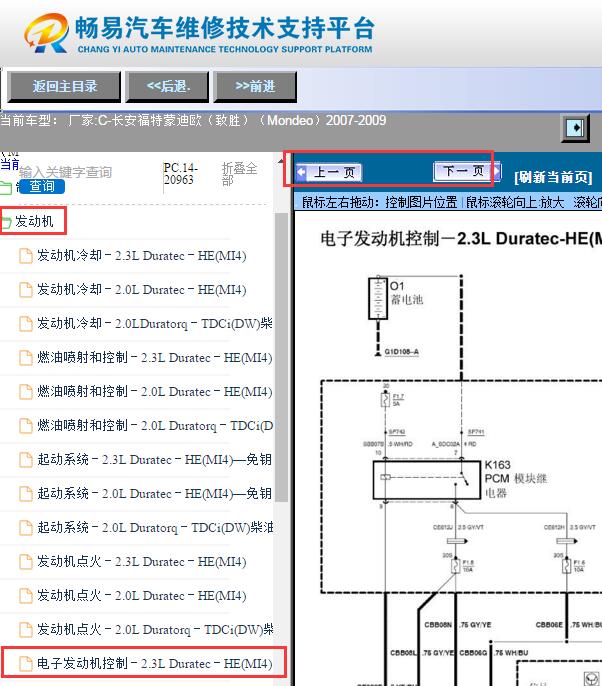Click document icon beside 发动机冷却－2.0L Duratec
This screenshot has width=602, height=686.
click(x=26, y=290)
